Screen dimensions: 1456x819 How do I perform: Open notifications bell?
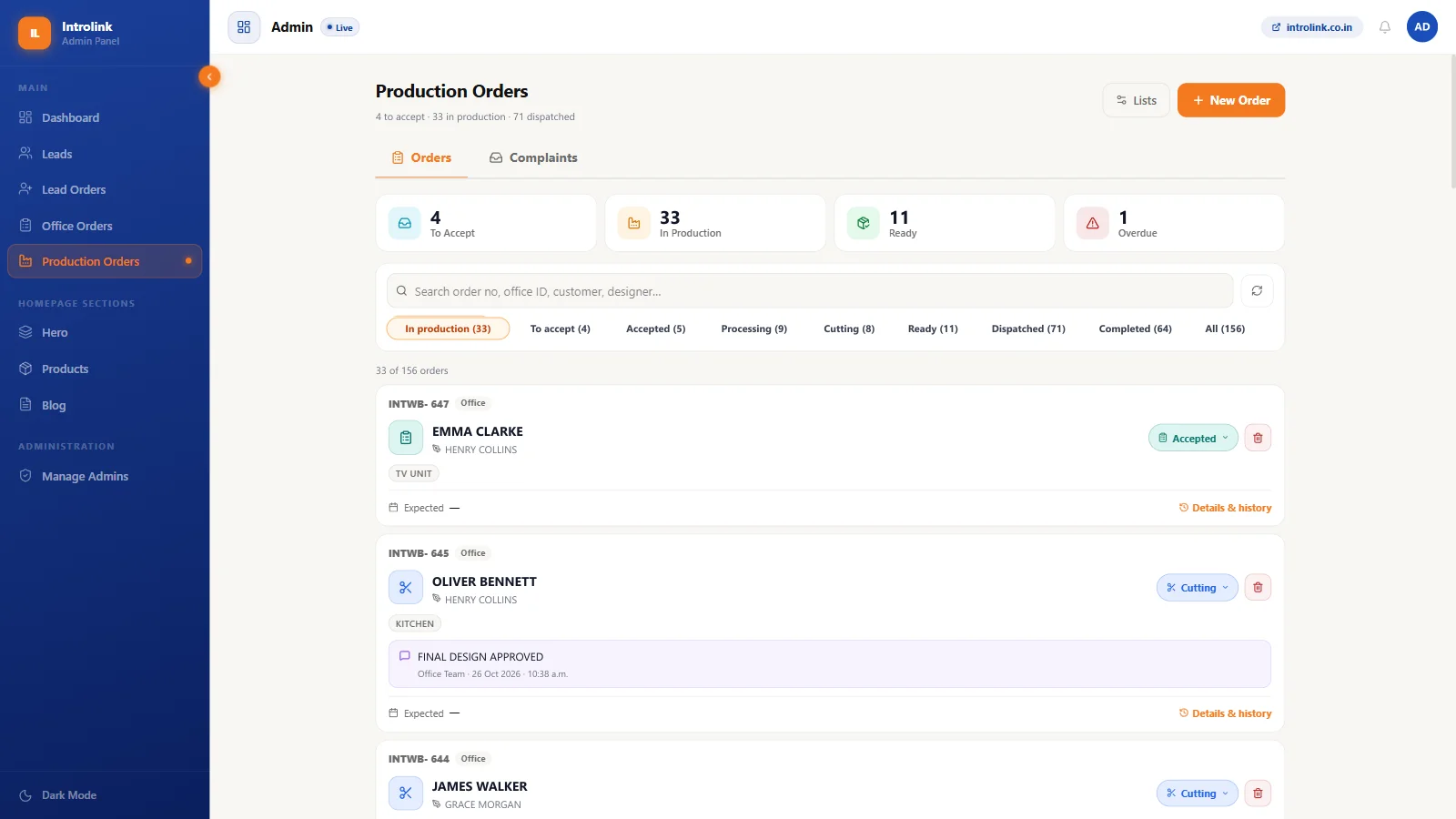pyautogui.click(x=1385, y=27)
